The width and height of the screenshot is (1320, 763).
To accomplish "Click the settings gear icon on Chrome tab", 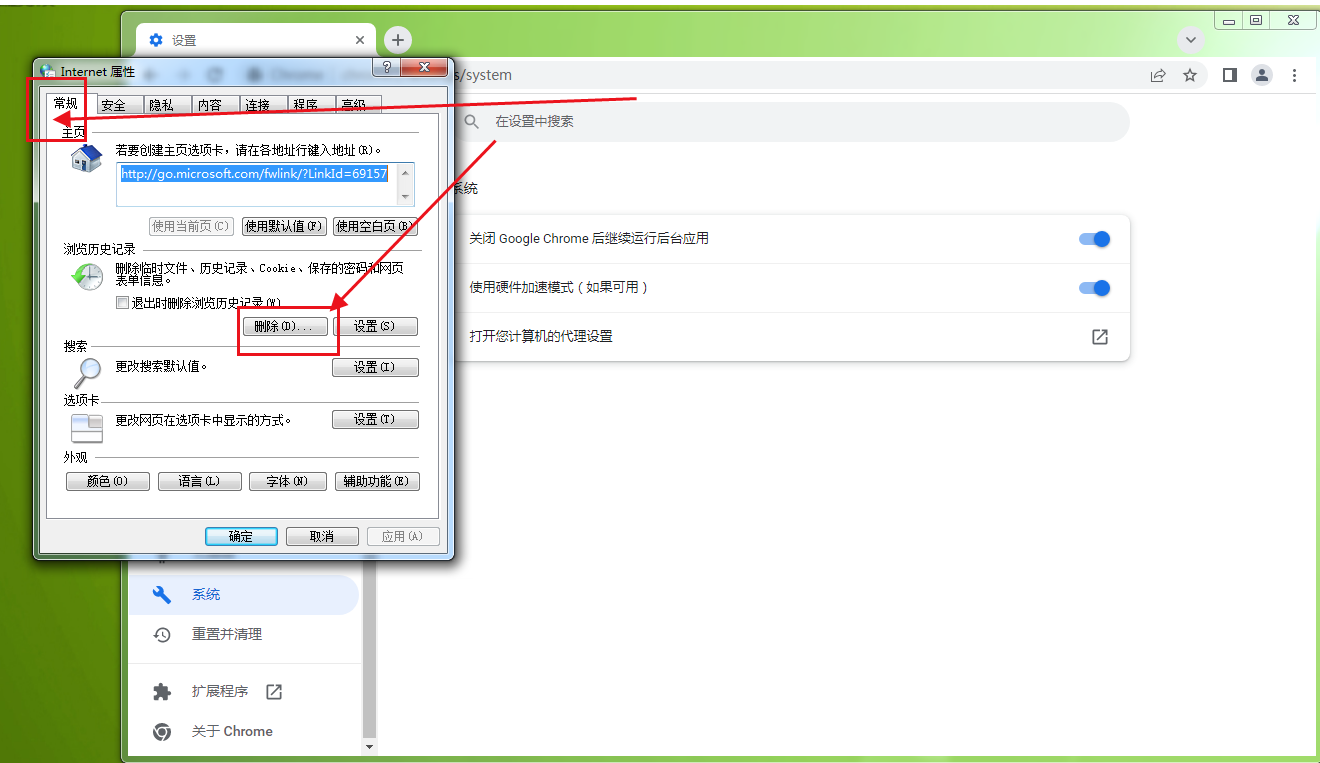I will (x=155, y=40).
